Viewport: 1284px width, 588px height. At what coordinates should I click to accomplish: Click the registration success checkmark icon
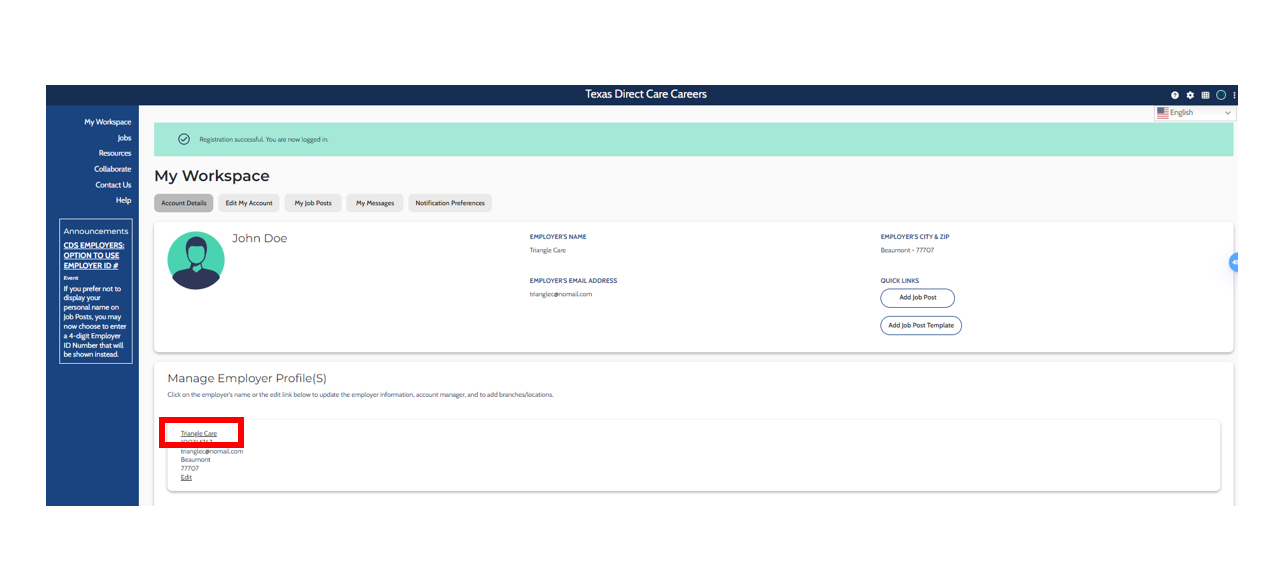click(x=184, y=139)
